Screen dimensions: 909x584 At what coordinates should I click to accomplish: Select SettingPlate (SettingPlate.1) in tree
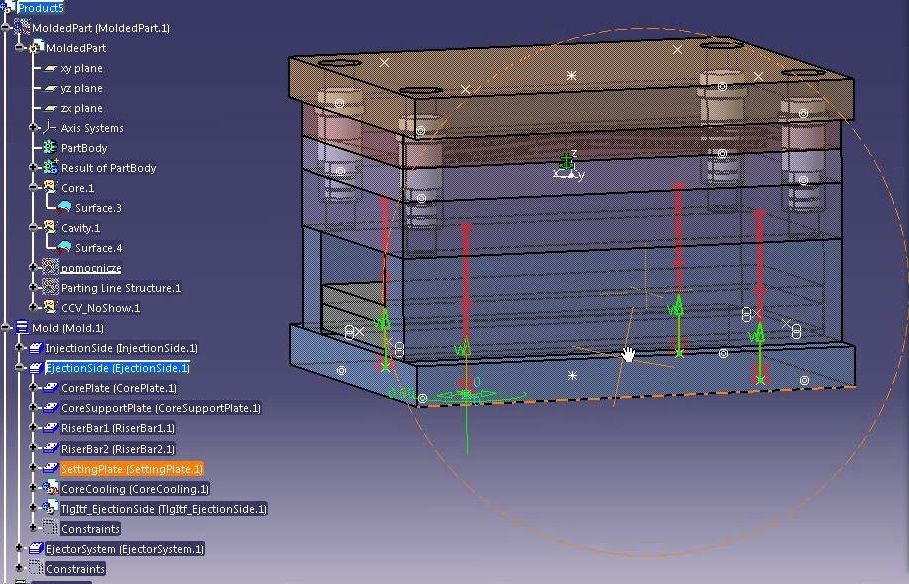point(131,469)
